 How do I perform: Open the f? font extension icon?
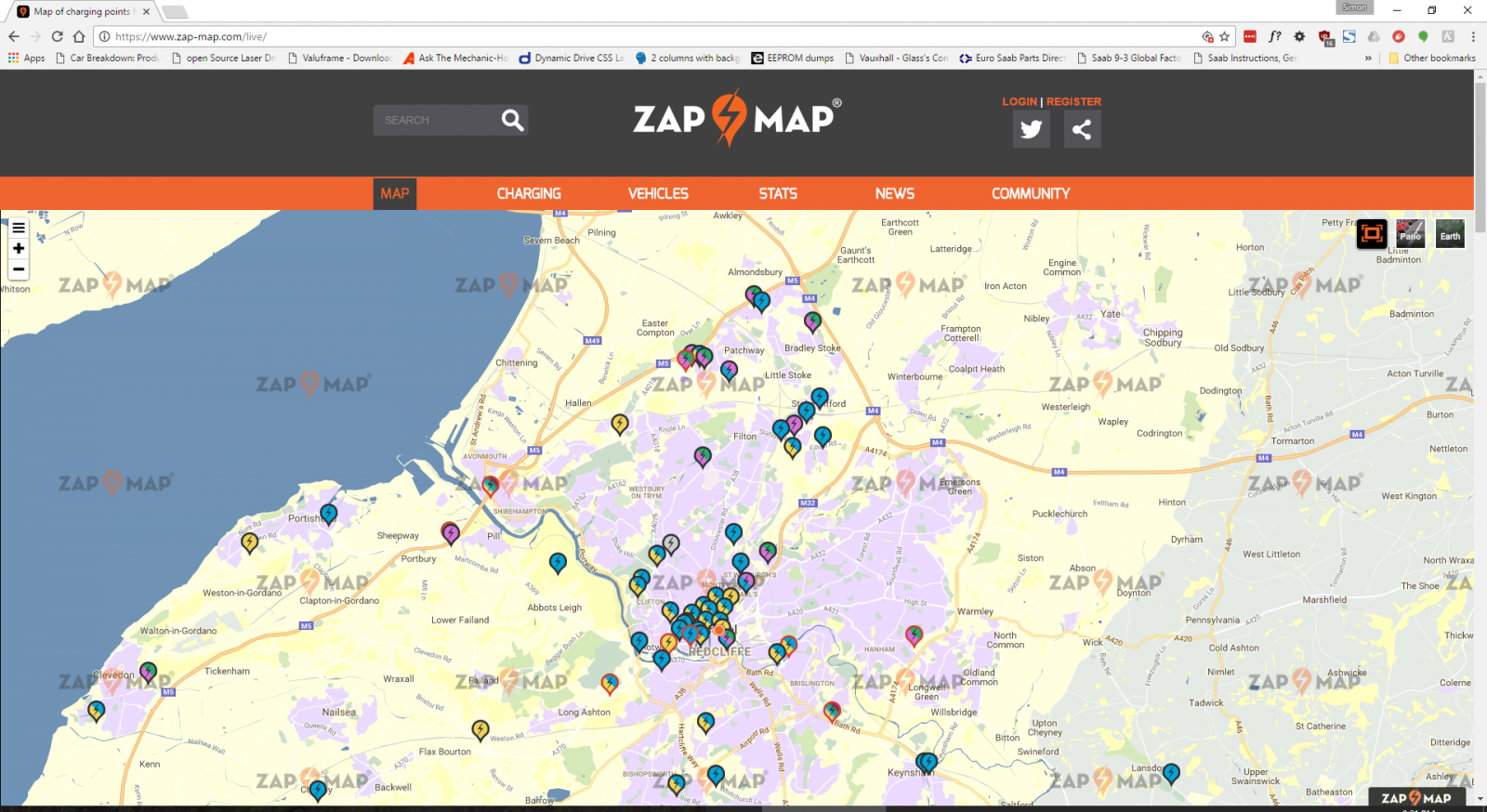point(1275,36)
